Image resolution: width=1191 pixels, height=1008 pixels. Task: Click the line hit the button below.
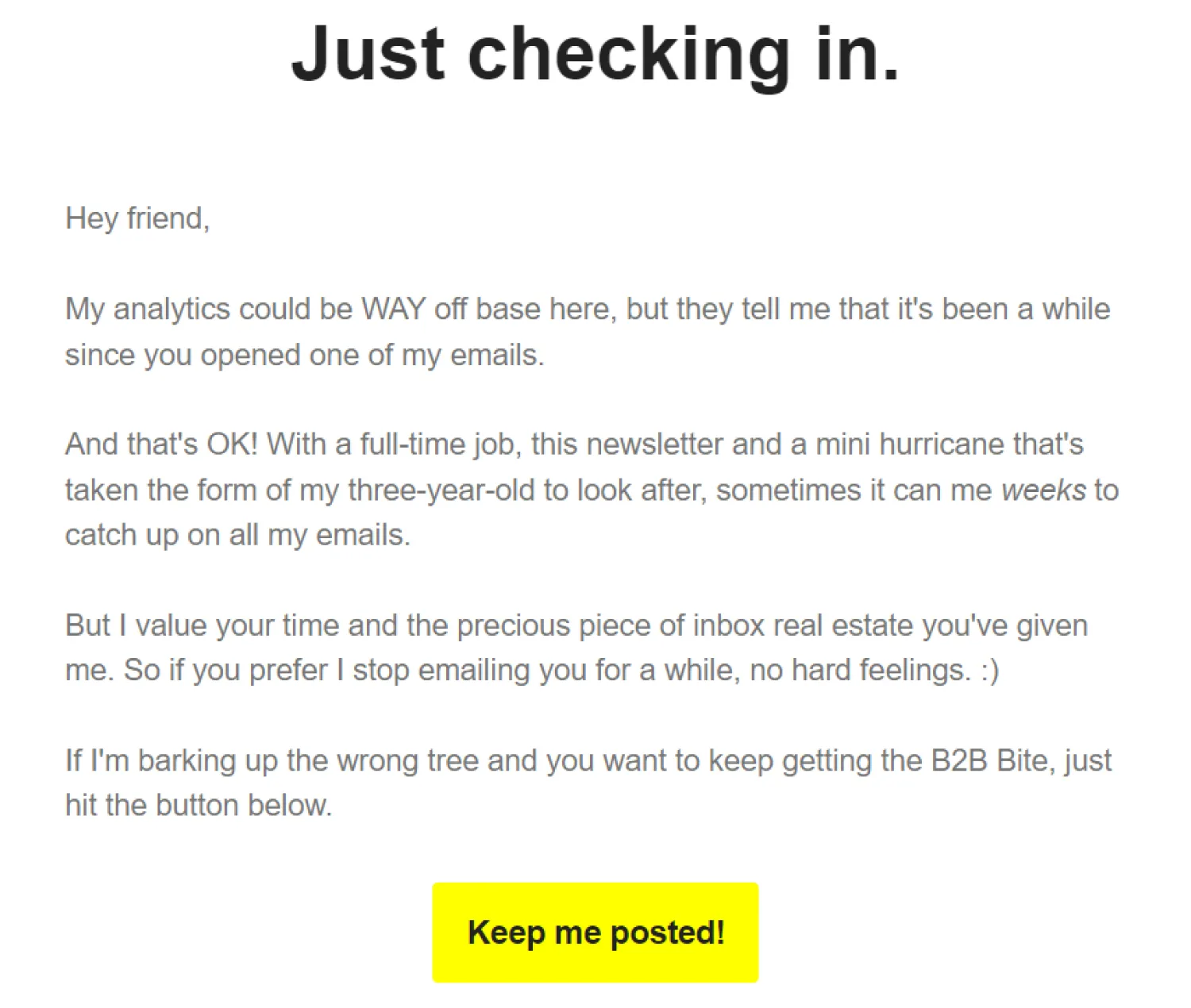tap(198, 805)
